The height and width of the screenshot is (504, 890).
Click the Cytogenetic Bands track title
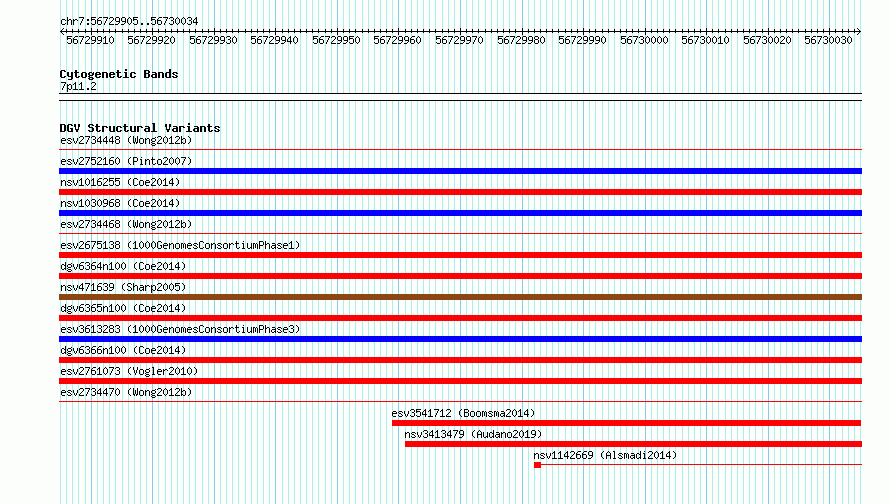click(119, 74)
